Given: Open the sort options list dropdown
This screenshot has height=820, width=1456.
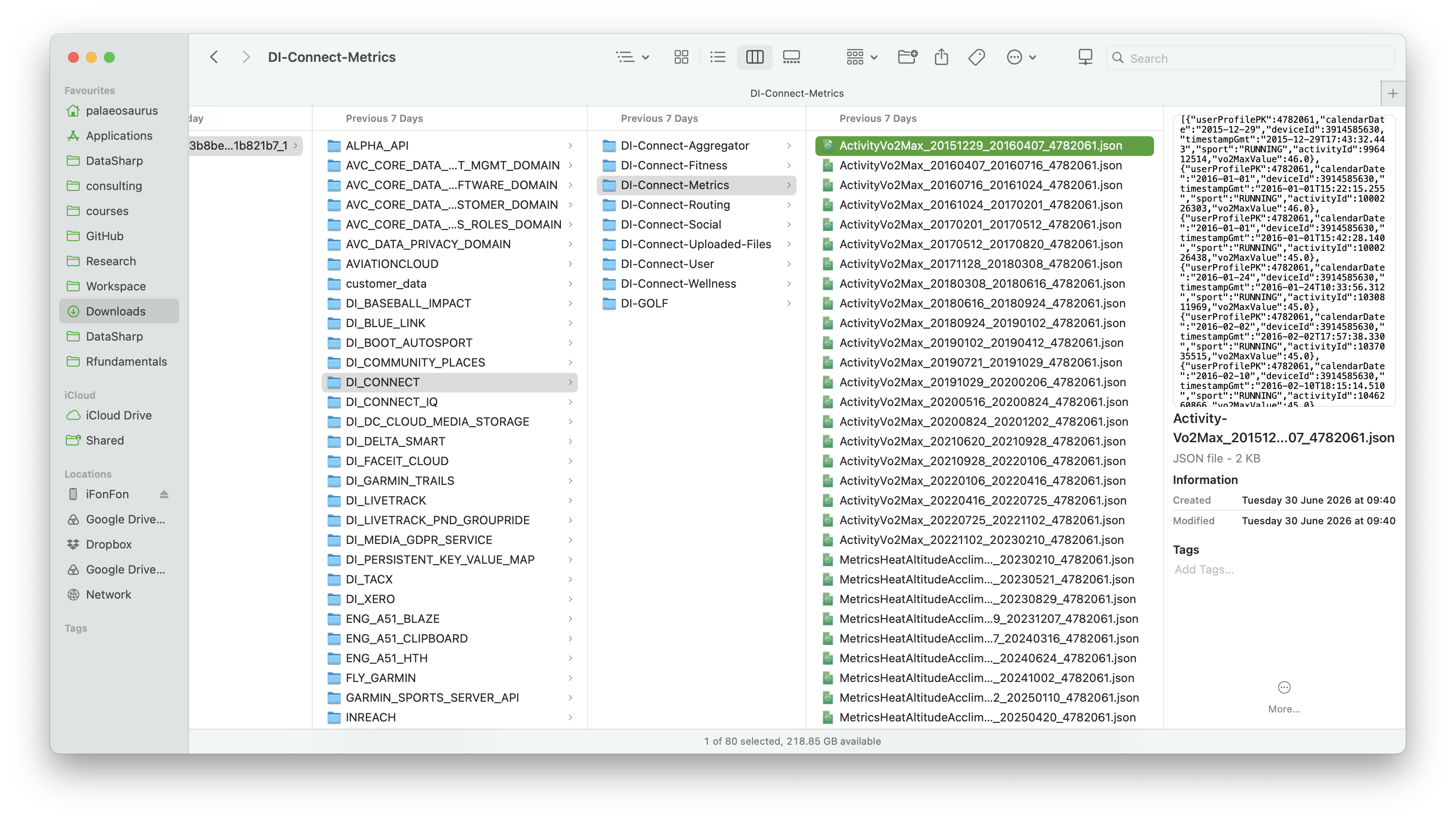Looking at the screenshot, I should pos(633,57).
